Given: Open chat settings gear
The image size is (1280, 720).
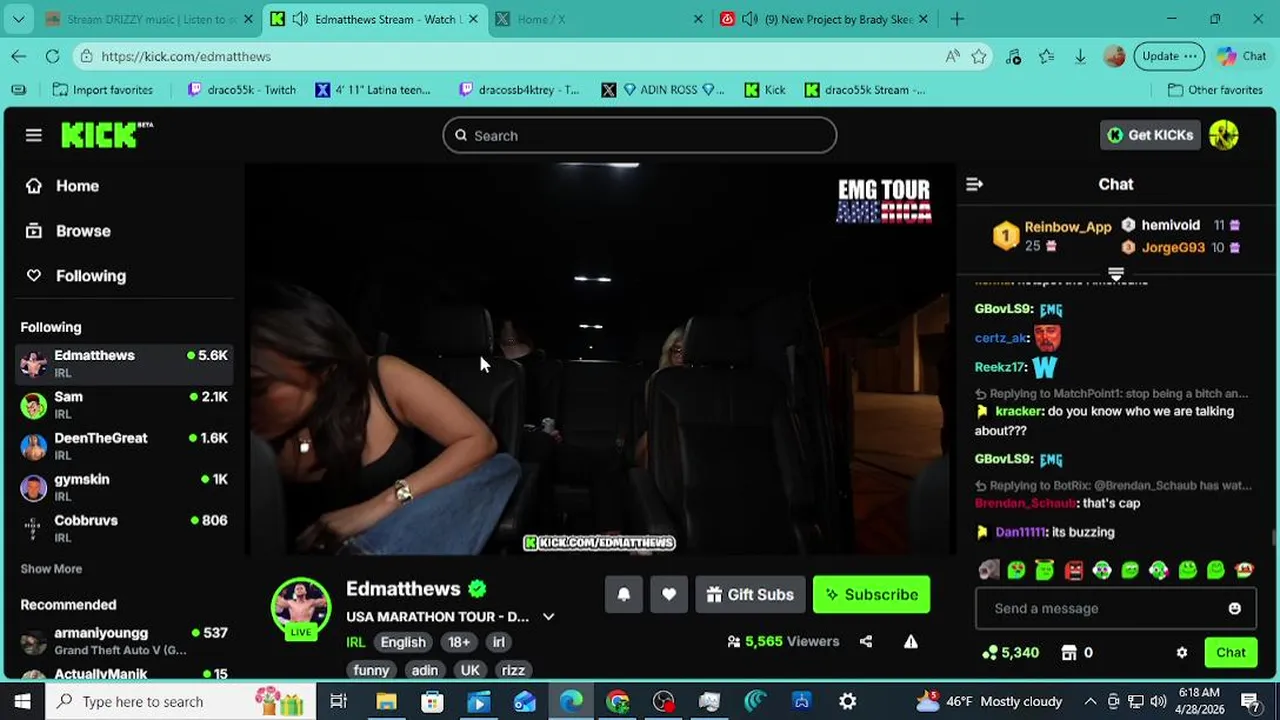Looking at the screenshot, I should pos(1182,652).
